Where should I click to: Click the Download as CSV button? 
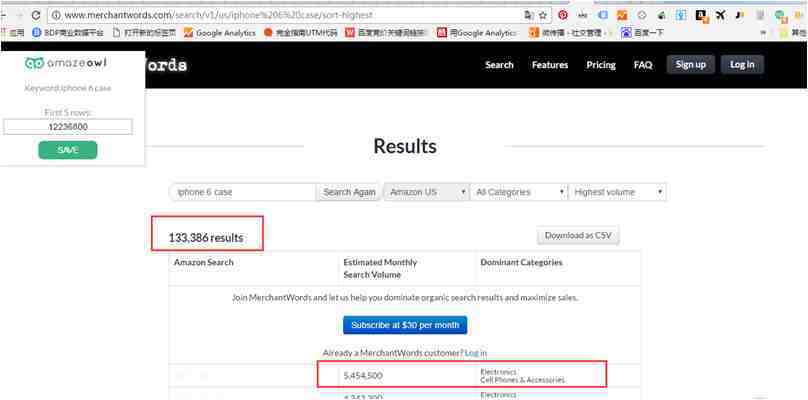coord(578,236)
